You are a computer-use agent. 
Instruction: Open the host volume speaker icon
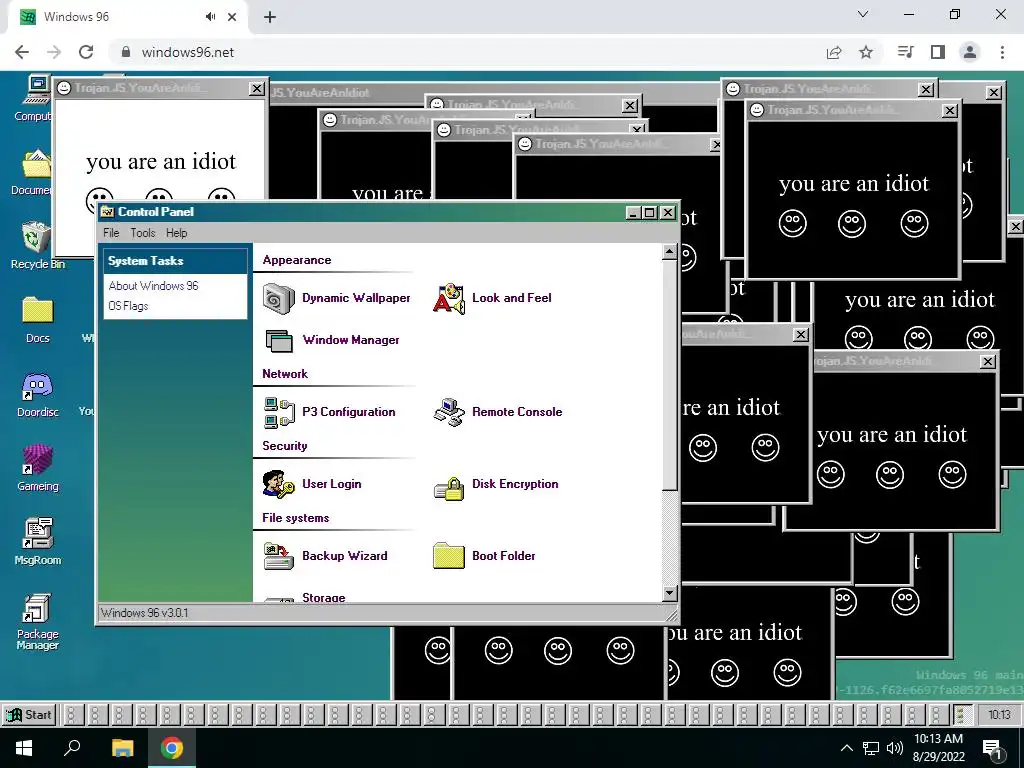(895, 748)
